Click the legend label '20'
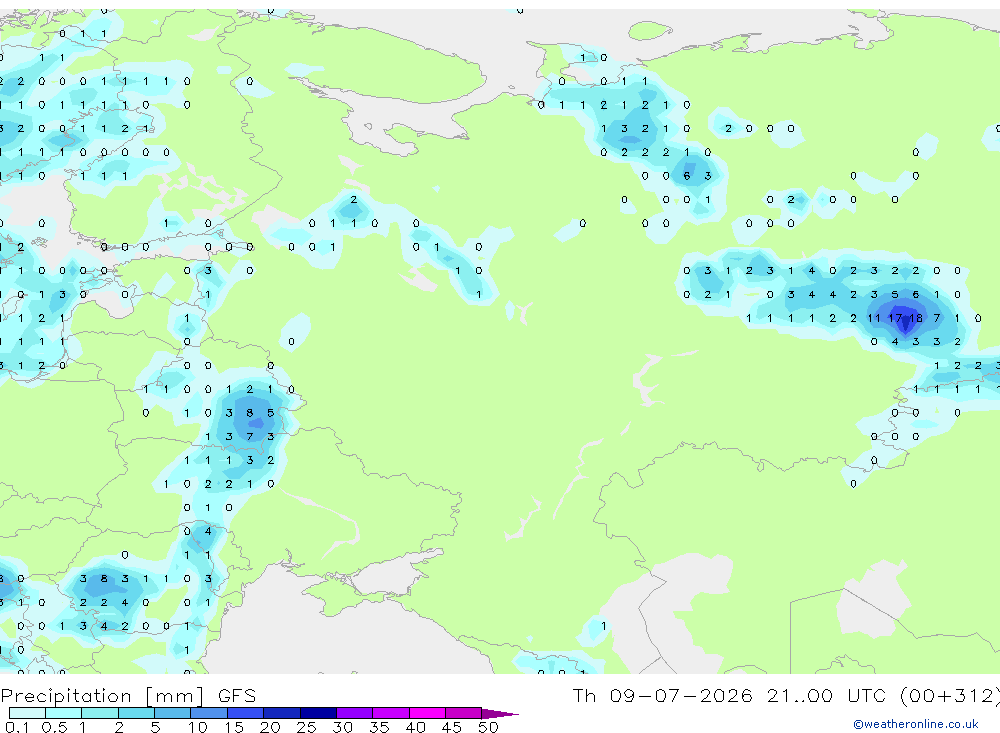 point(270,727)
